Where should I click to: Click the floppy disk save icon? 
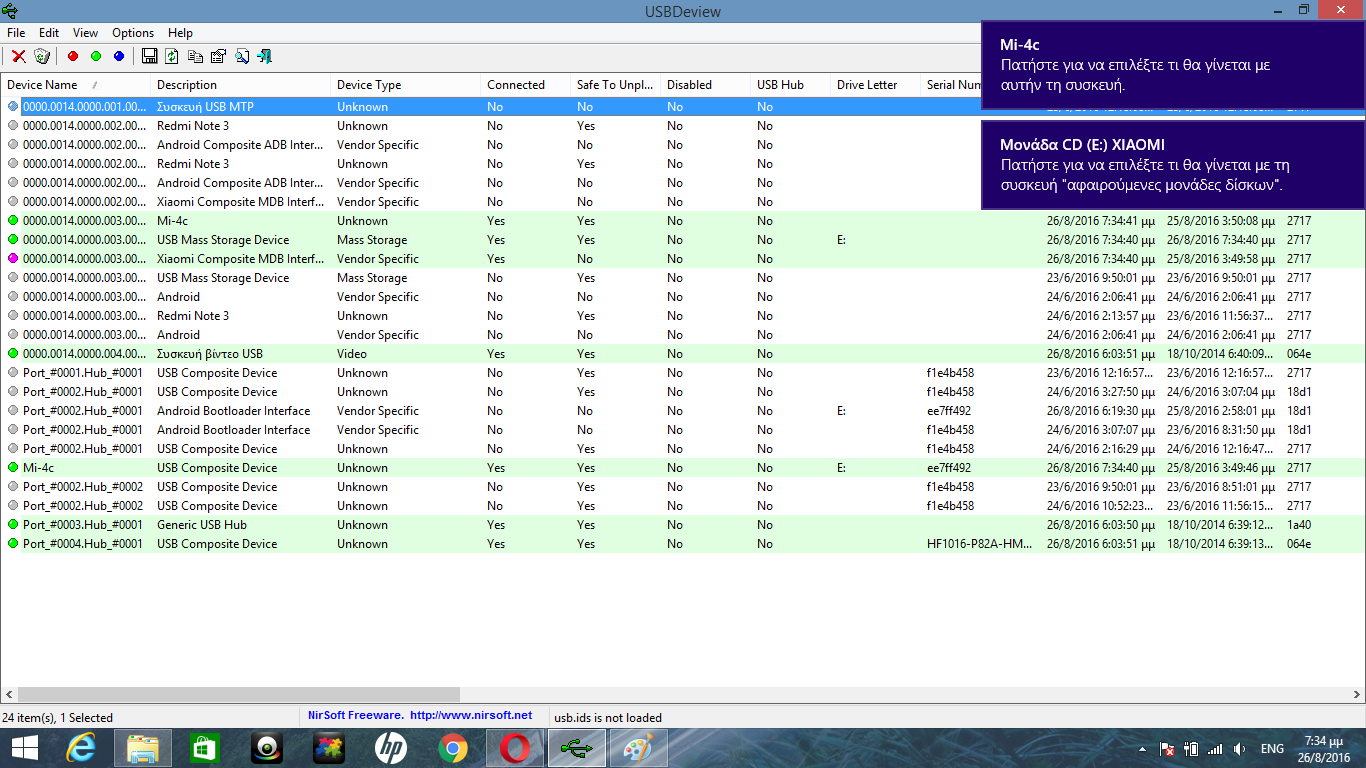149,56
